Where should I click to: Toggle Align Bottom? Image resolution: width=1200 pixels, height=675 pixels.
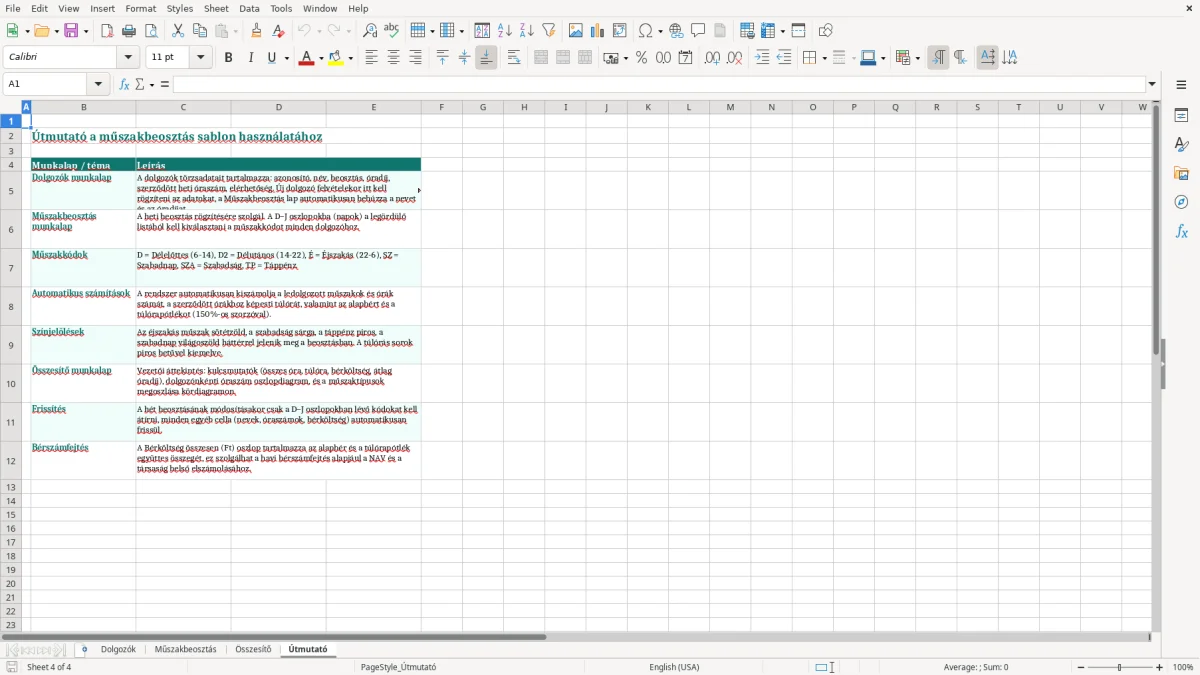click(486, 58)
